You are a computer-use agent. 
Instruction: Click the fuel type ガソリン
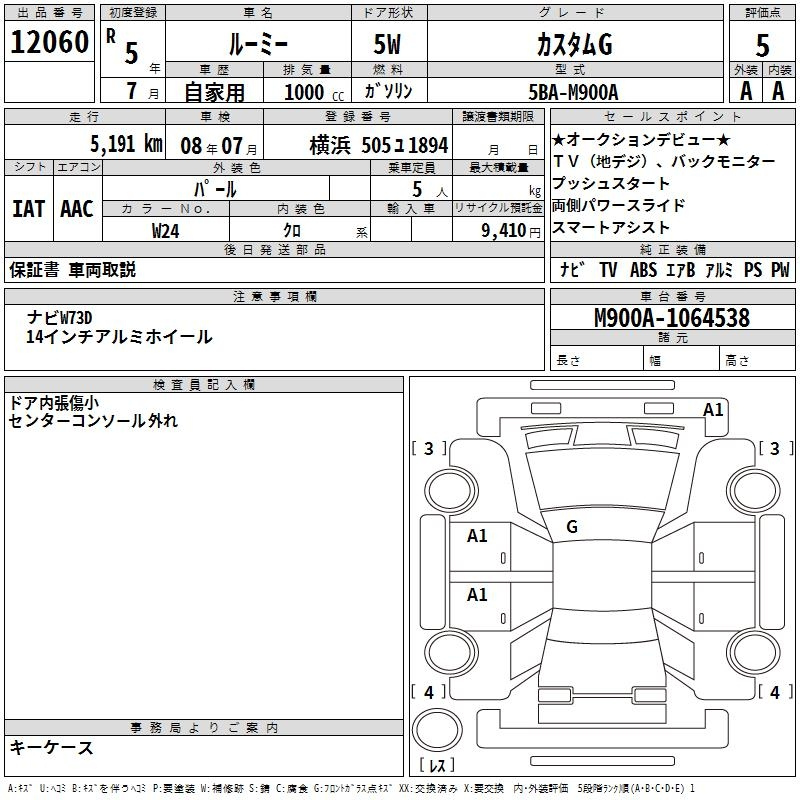click(388, 91)
